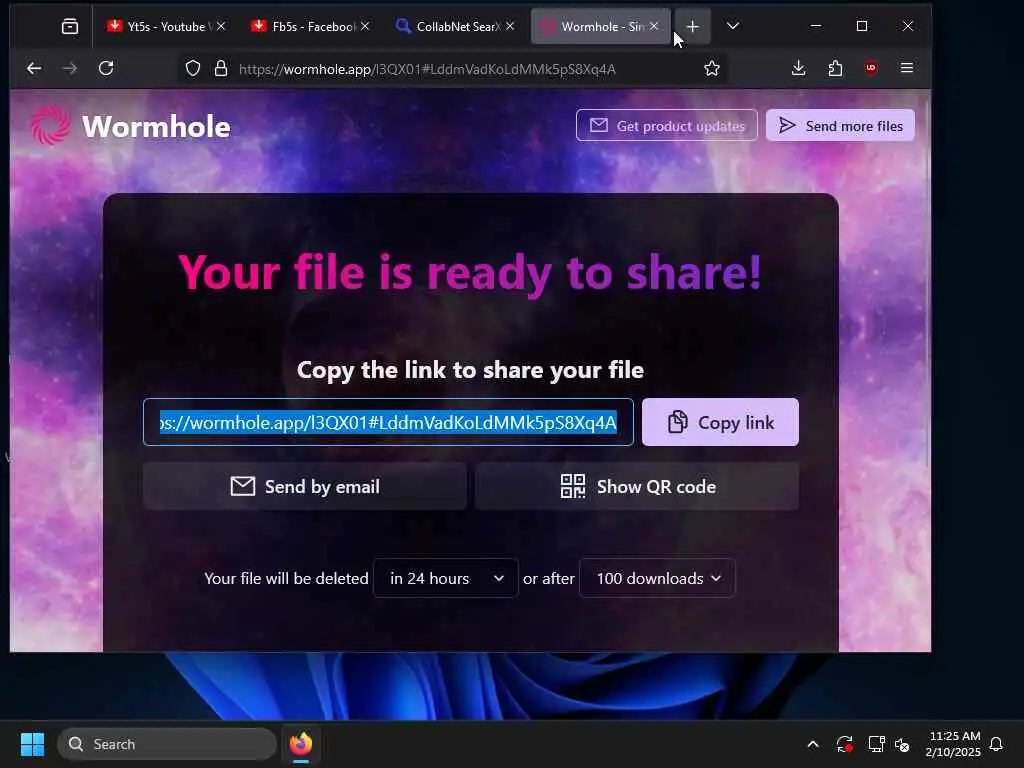The image size is (1024, 768).
Task: Open the 'in 24 hours' deletion dropdown
Action: coord(445,578)
